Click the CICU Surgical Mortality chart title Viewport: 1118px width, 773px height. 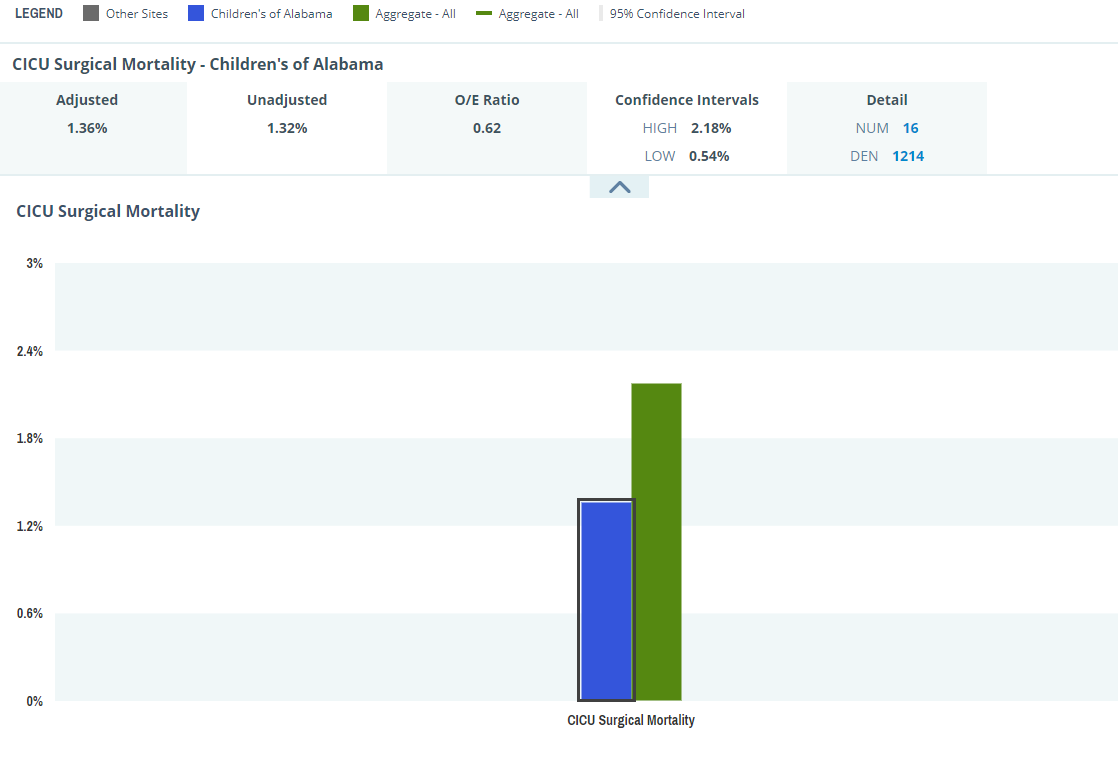pyautogui.click(x=108, y=211)
